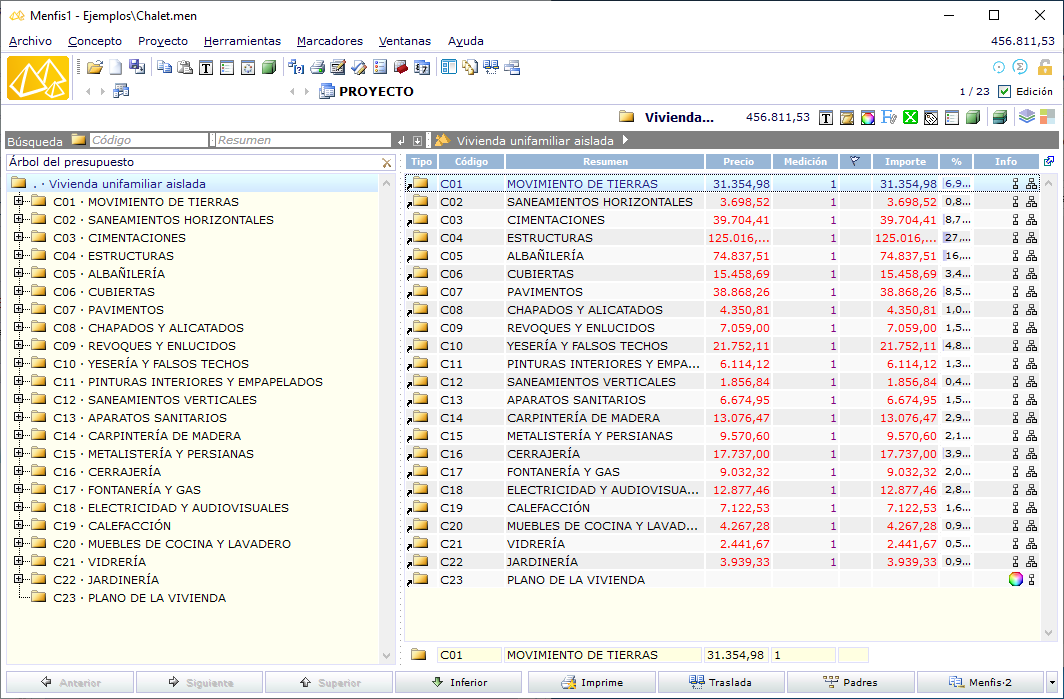
Task: Open the Concepto menu
Action: pyautogui.click(x=95, y=41)
